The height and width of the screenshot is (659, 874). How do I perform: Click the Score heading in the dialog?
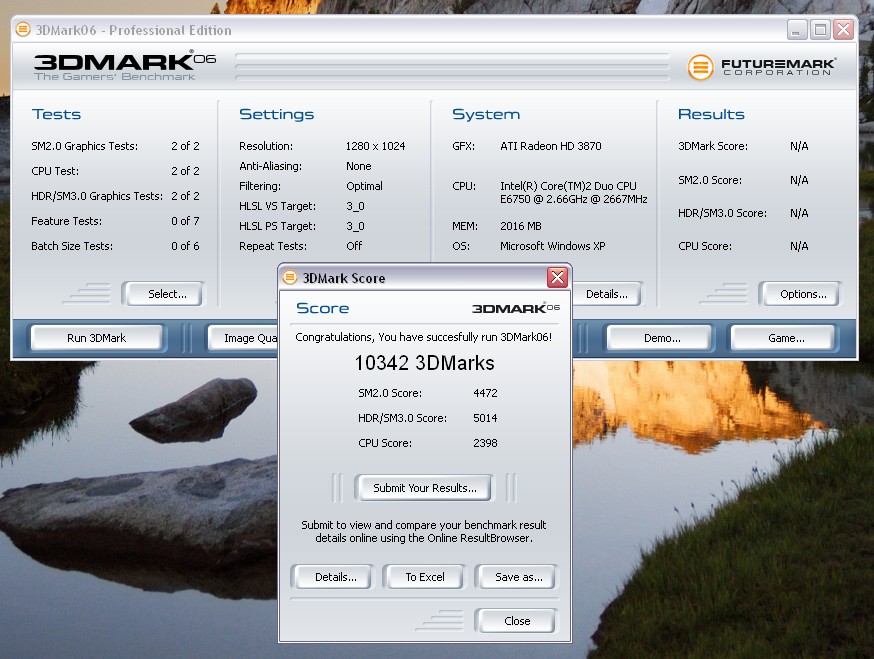(322, 308)
